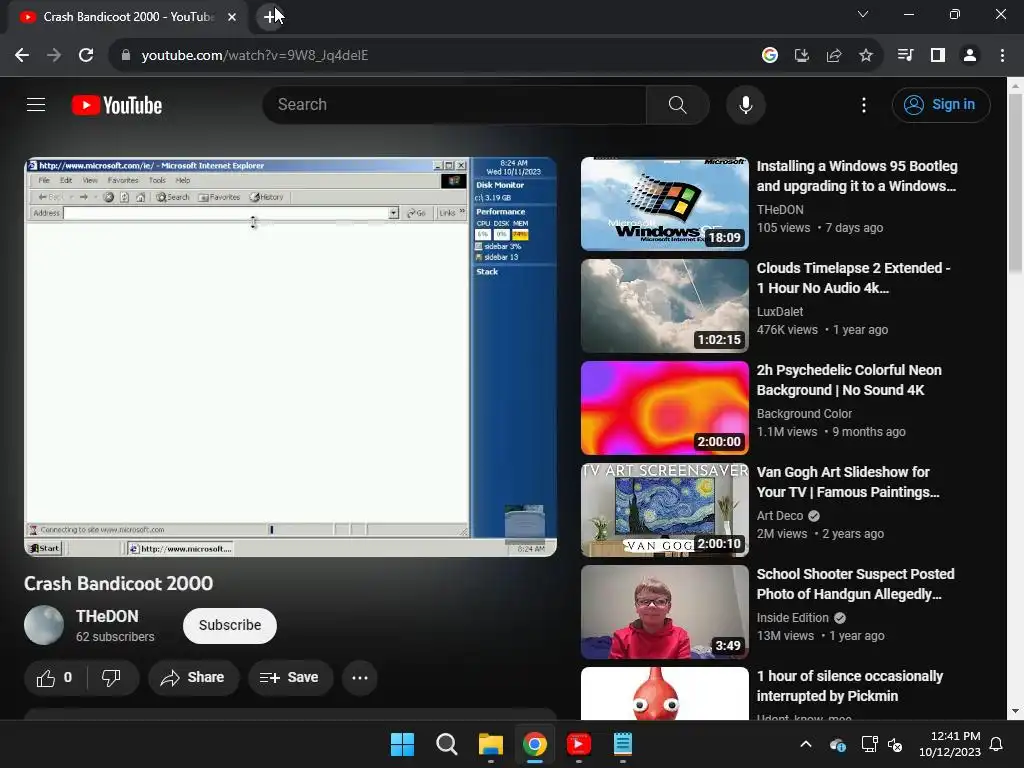Click the Inside Edition channel name
The width and height of the screenshot is (1024, 768).
point(793,618)
